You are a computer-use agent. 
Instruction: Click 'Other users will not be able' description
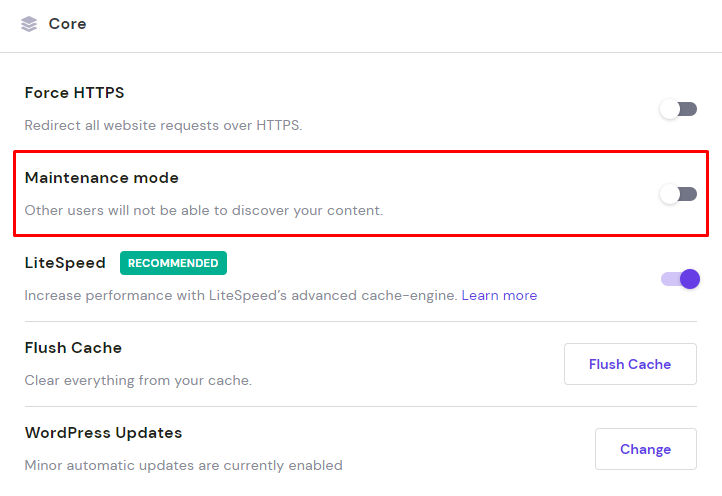tap(204, 210)
